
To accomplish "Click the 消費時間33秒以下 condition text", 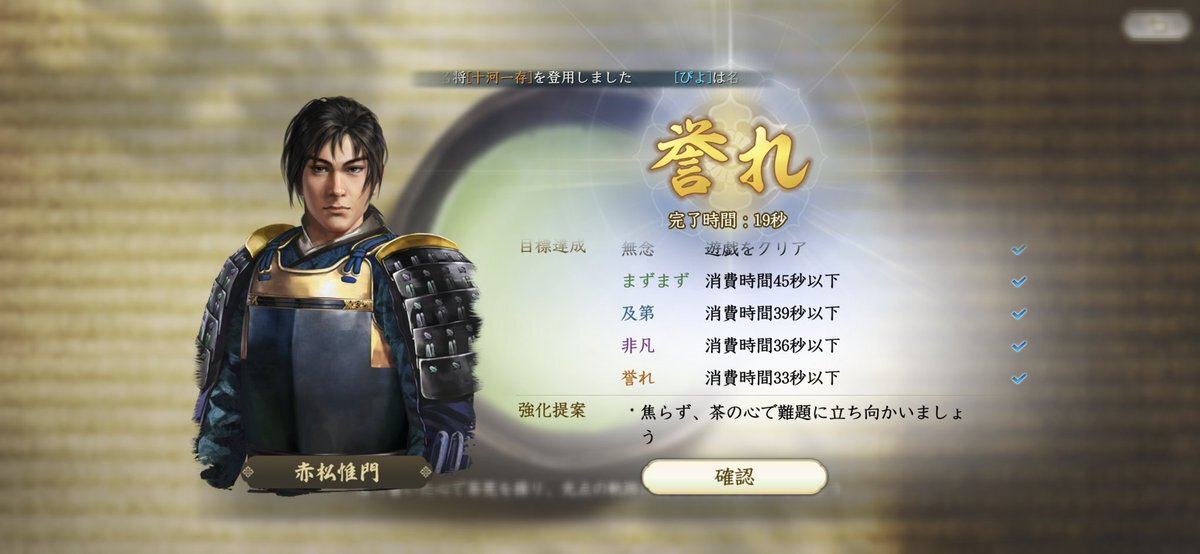I will point(772,378).
